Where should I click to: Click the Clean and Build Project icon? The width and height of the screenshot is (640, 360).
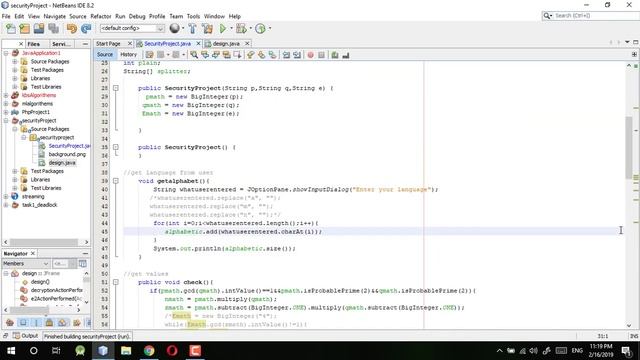(x=207, y=28)
